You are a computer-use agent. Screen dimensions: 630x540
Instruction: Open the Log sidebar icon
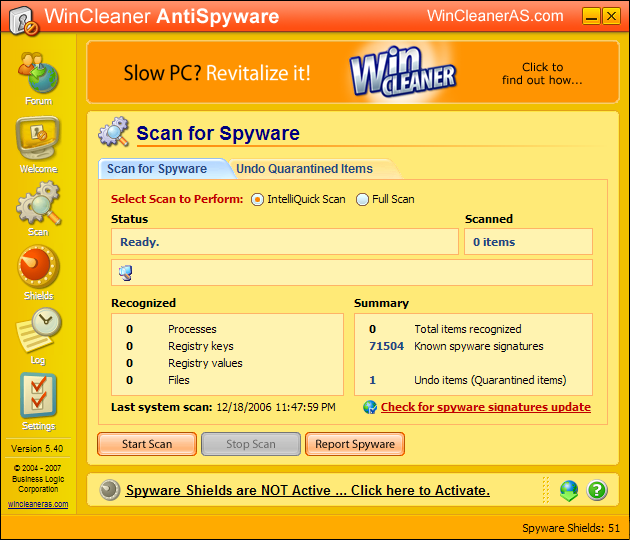click(x=38, y=332)
